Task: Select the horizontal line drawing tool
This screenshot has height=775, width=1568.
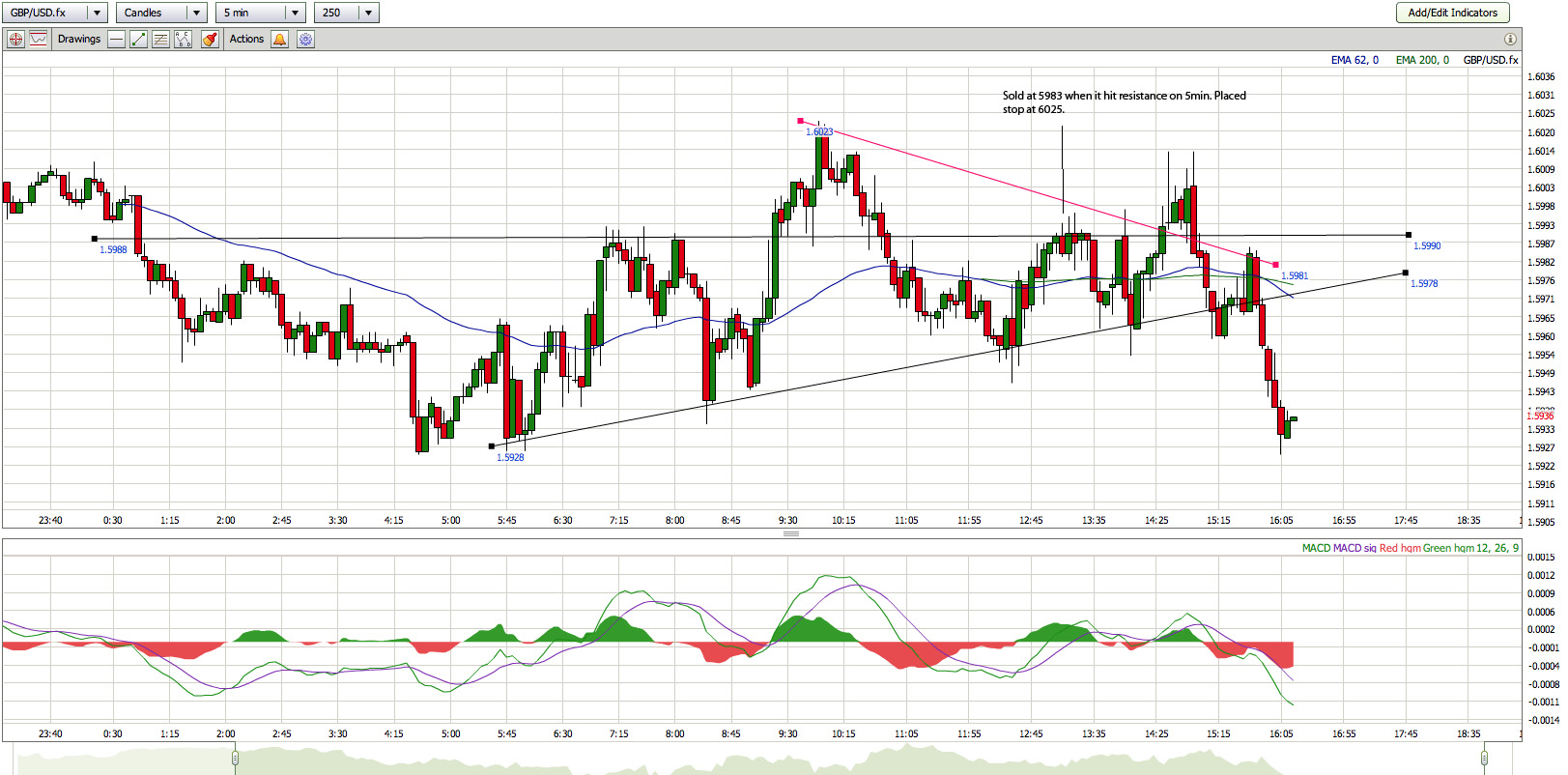Action: click(117, 40)
